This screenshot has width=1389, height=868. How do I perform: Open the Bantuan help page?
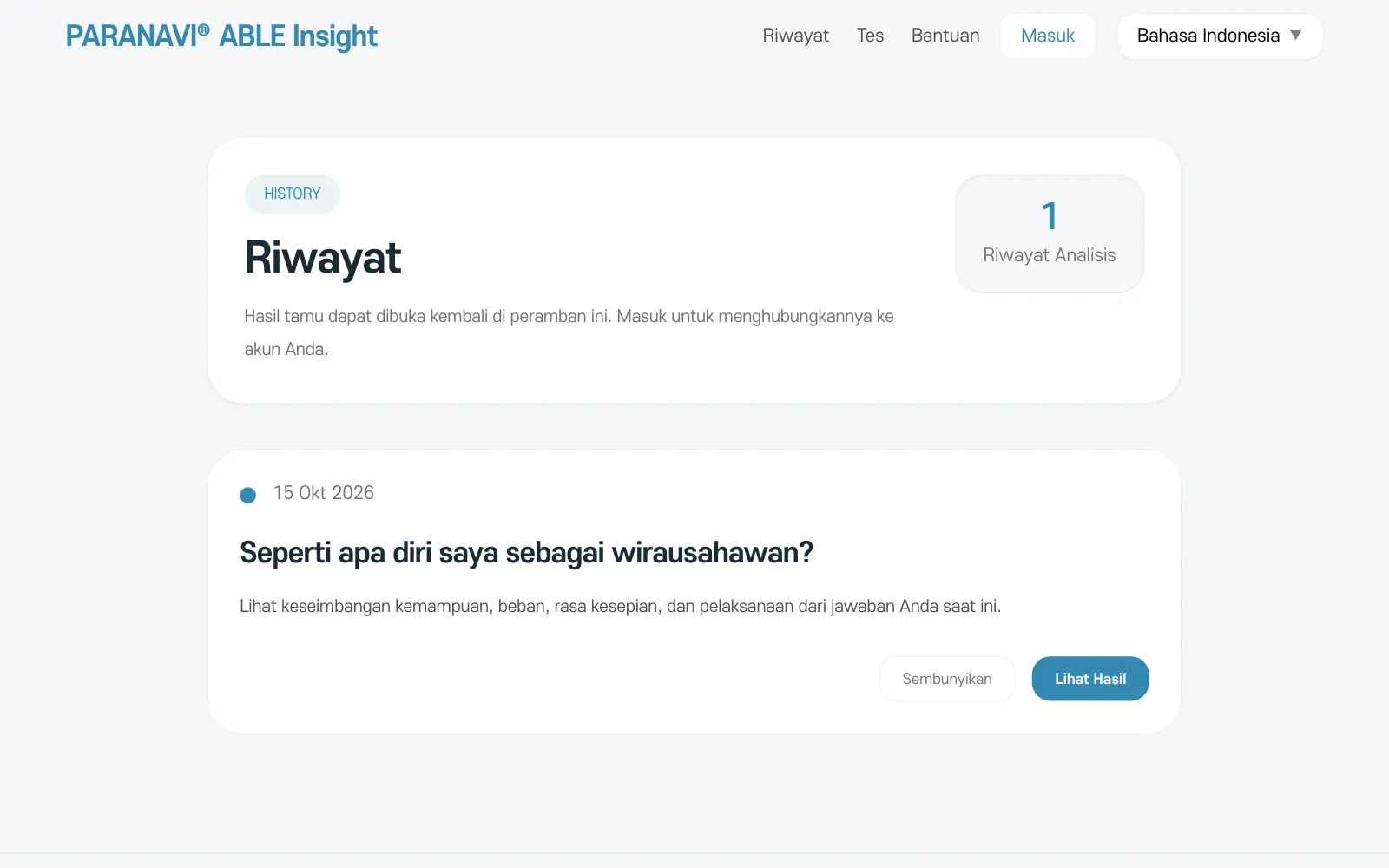[945, 36]
